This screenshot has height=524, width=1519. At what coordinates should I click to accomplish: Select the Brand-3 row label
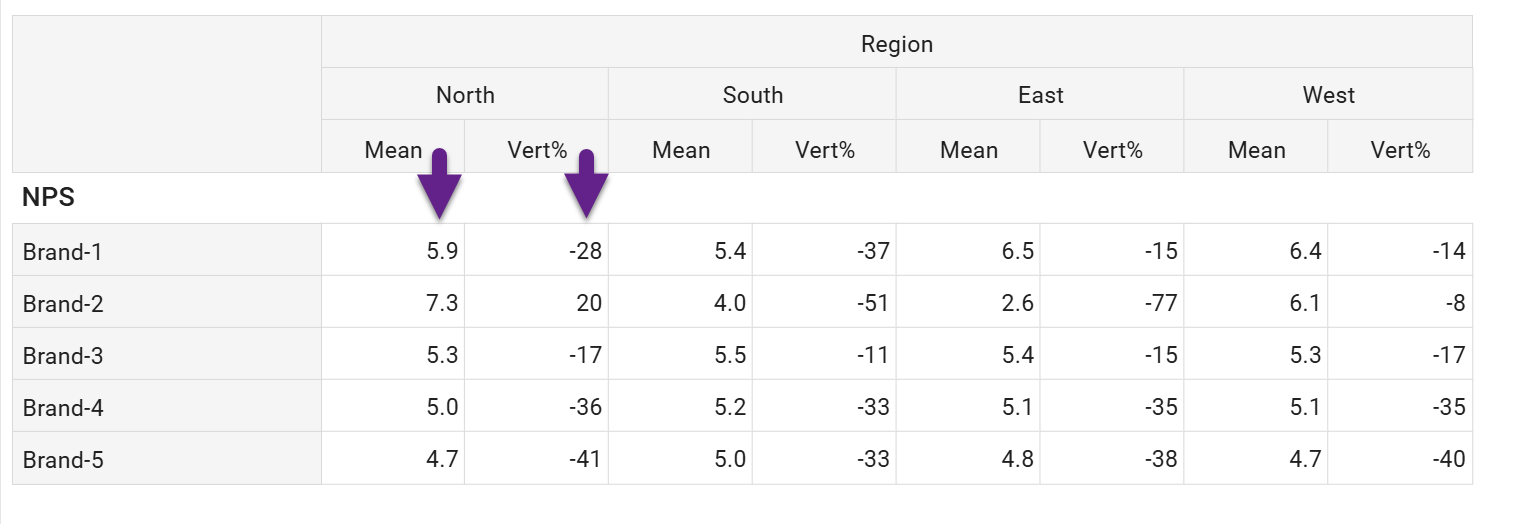[x=63, y=355]
